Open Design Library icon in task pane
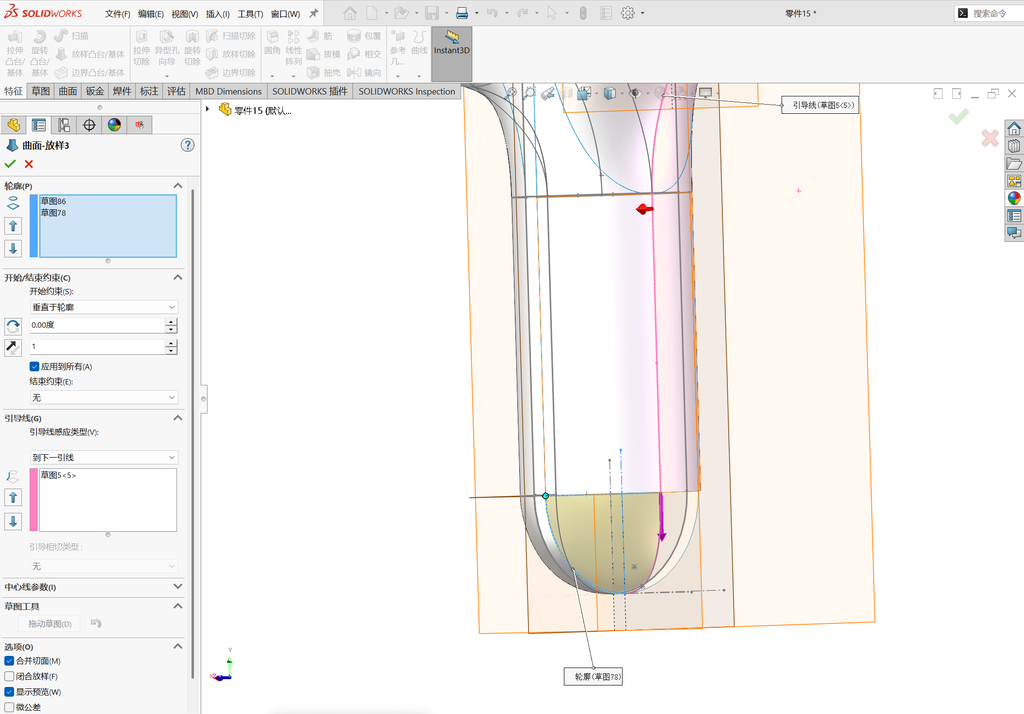Image resolution: width=1024 pixels, height=714 pixels. (x=1014, y=146)
